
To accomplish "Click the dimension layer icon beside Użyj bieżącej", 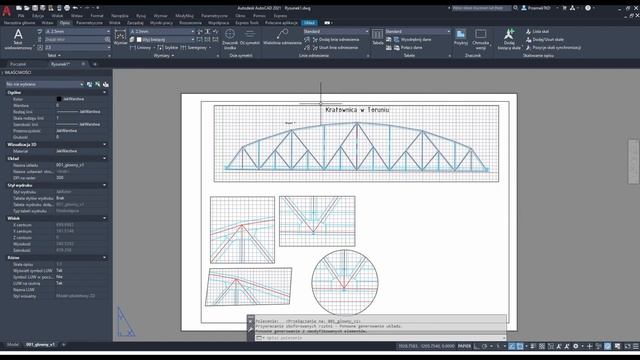I will (132, 40).
